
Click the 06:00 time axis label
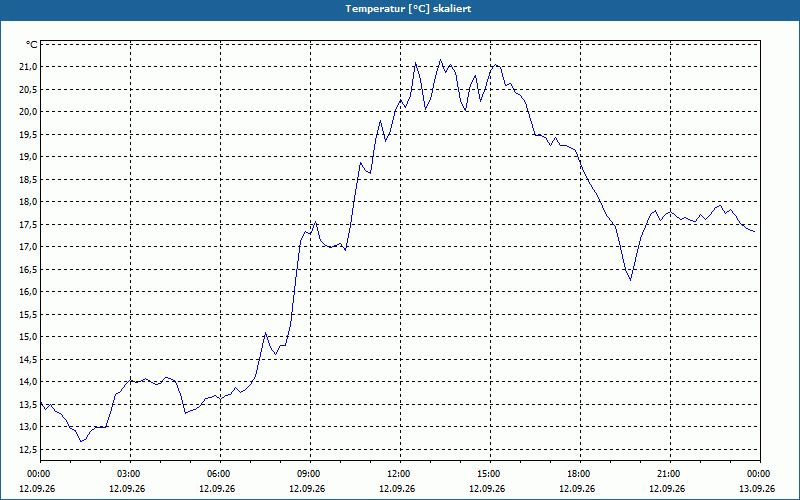point(217,474)
